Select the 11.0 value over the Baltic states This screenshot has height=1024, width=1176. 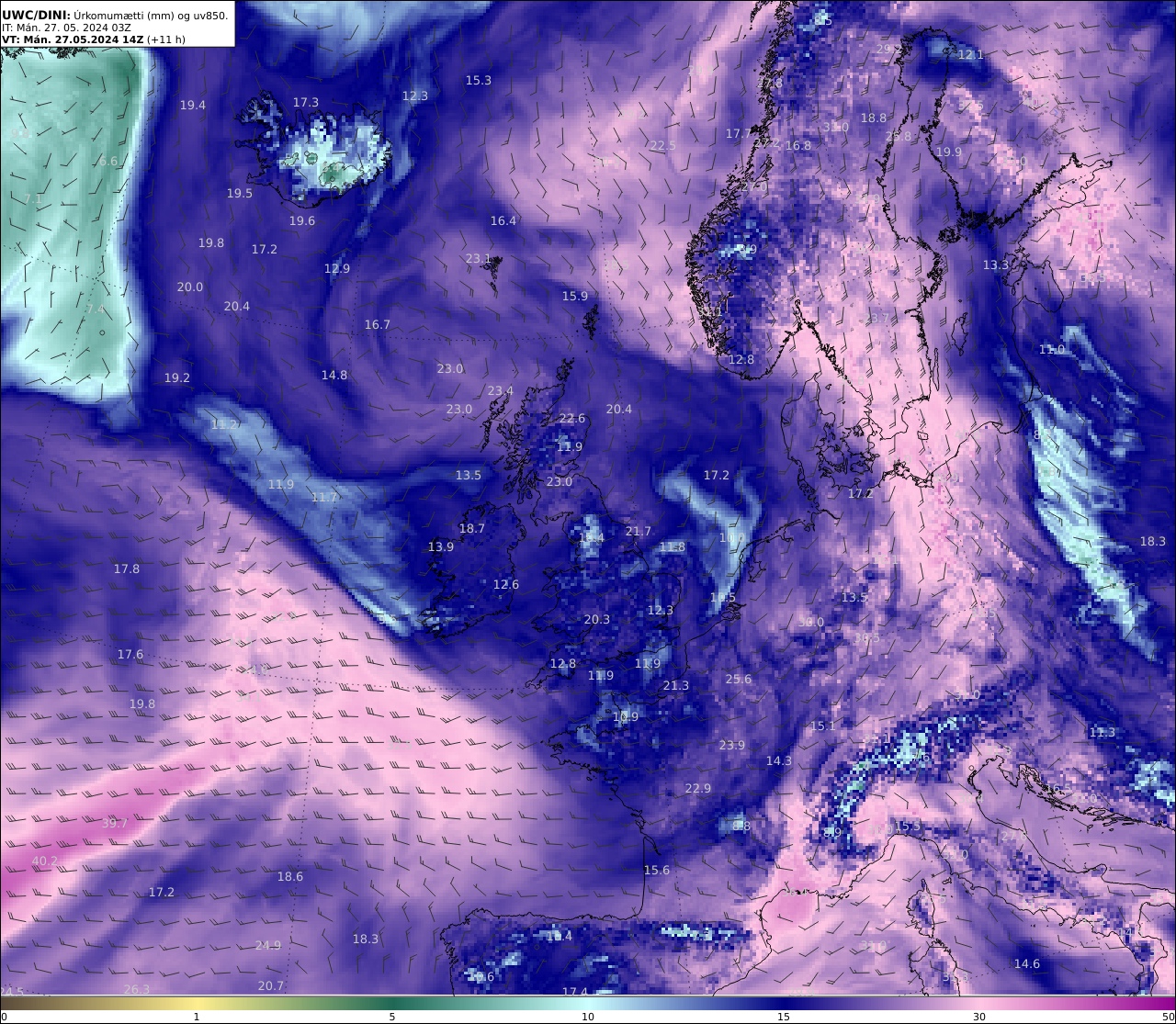(x=1052, y=350)
